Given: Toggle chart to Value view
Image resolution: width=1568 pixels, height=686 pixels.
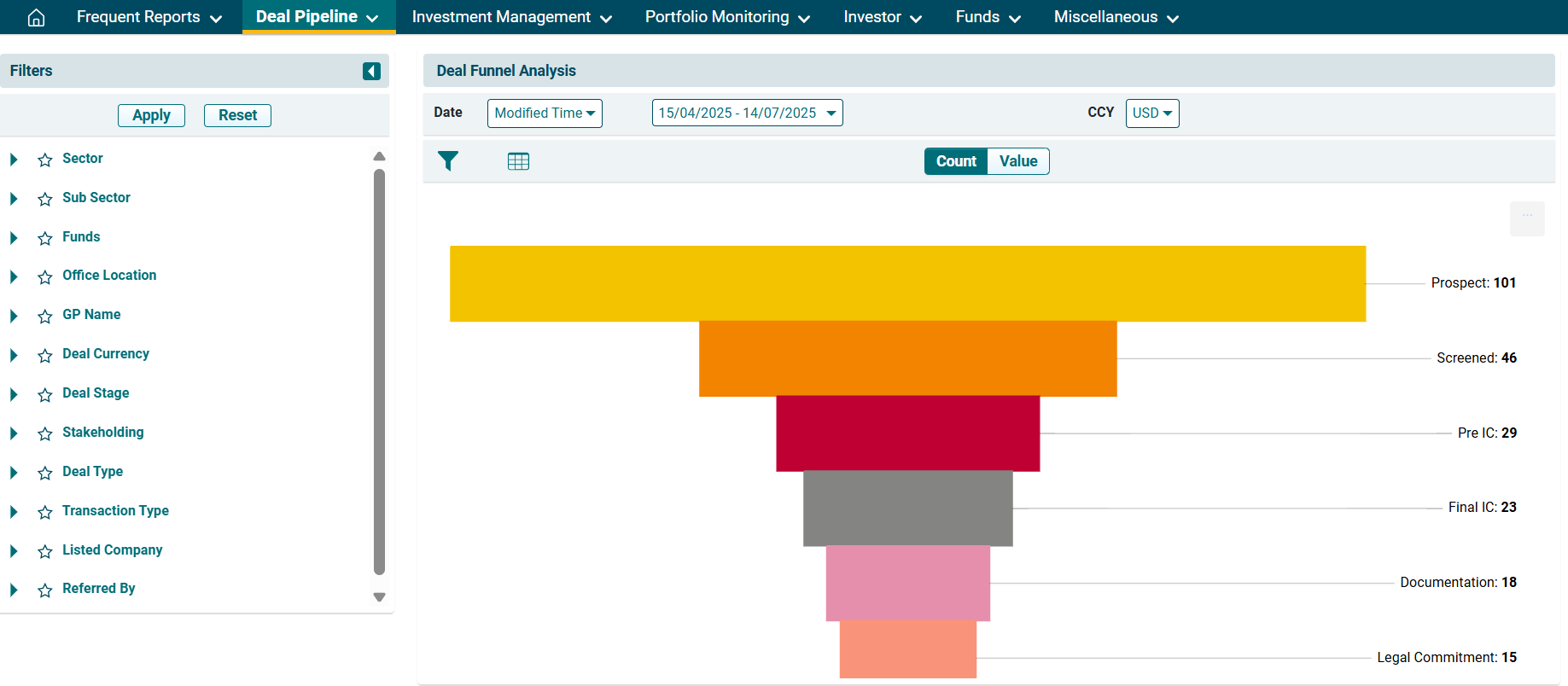Looking at the screenshot, I should [1017, 161].
